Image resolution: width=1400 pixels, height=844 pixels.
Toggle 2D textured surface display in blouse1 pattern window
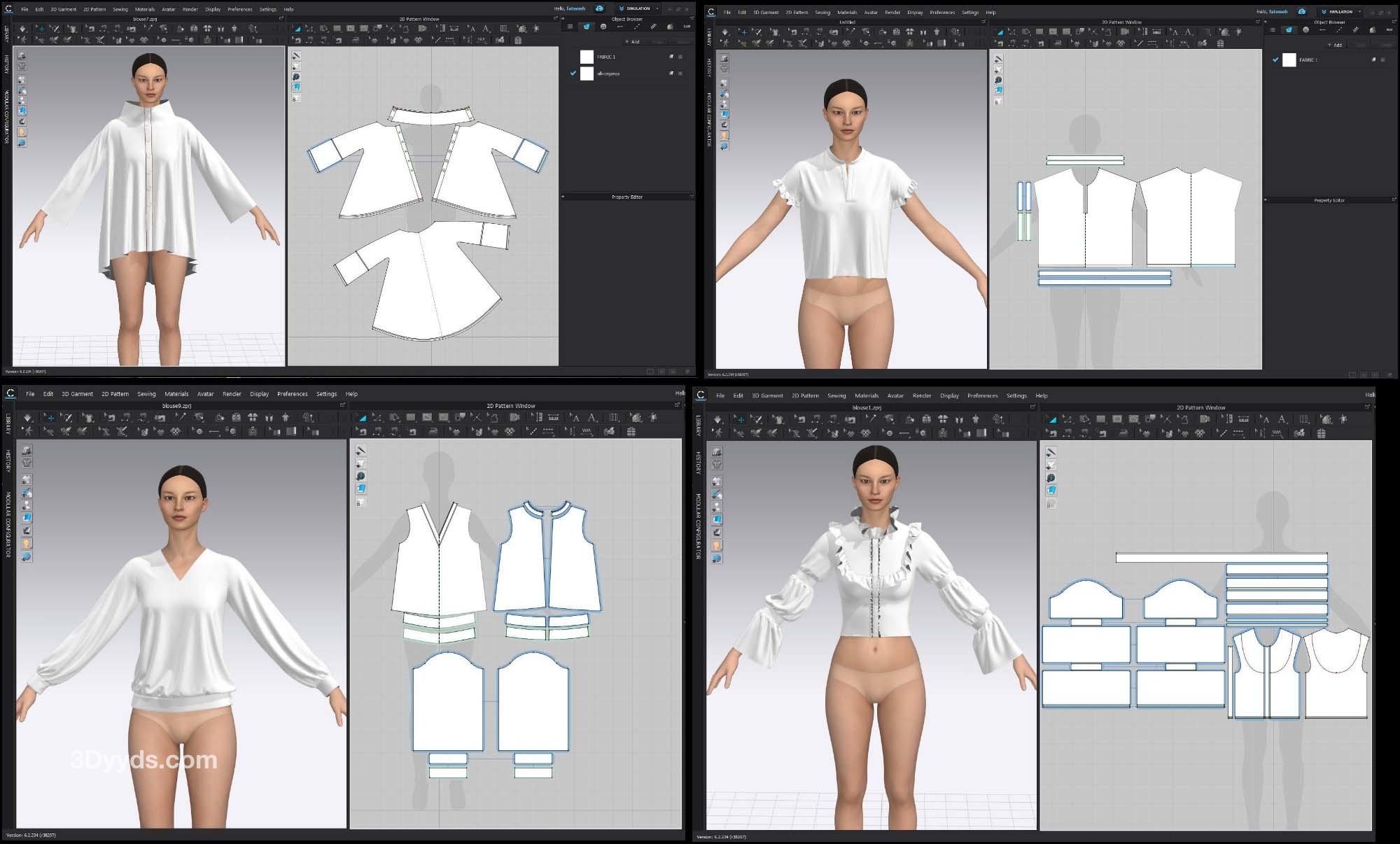pyautogui.click(x=1051, y=491)
